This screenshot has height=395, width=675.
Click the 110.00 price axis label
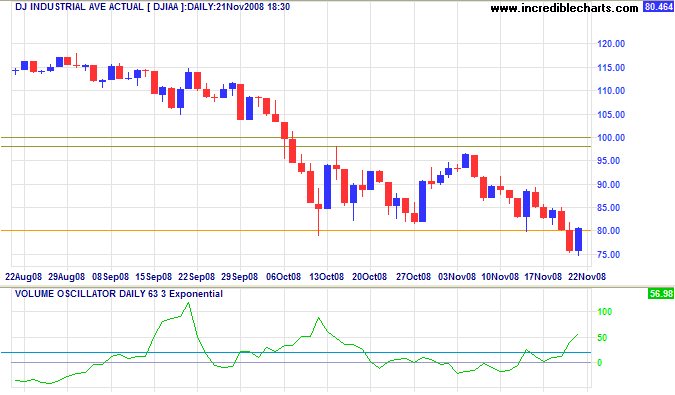(x=611, y=91)
